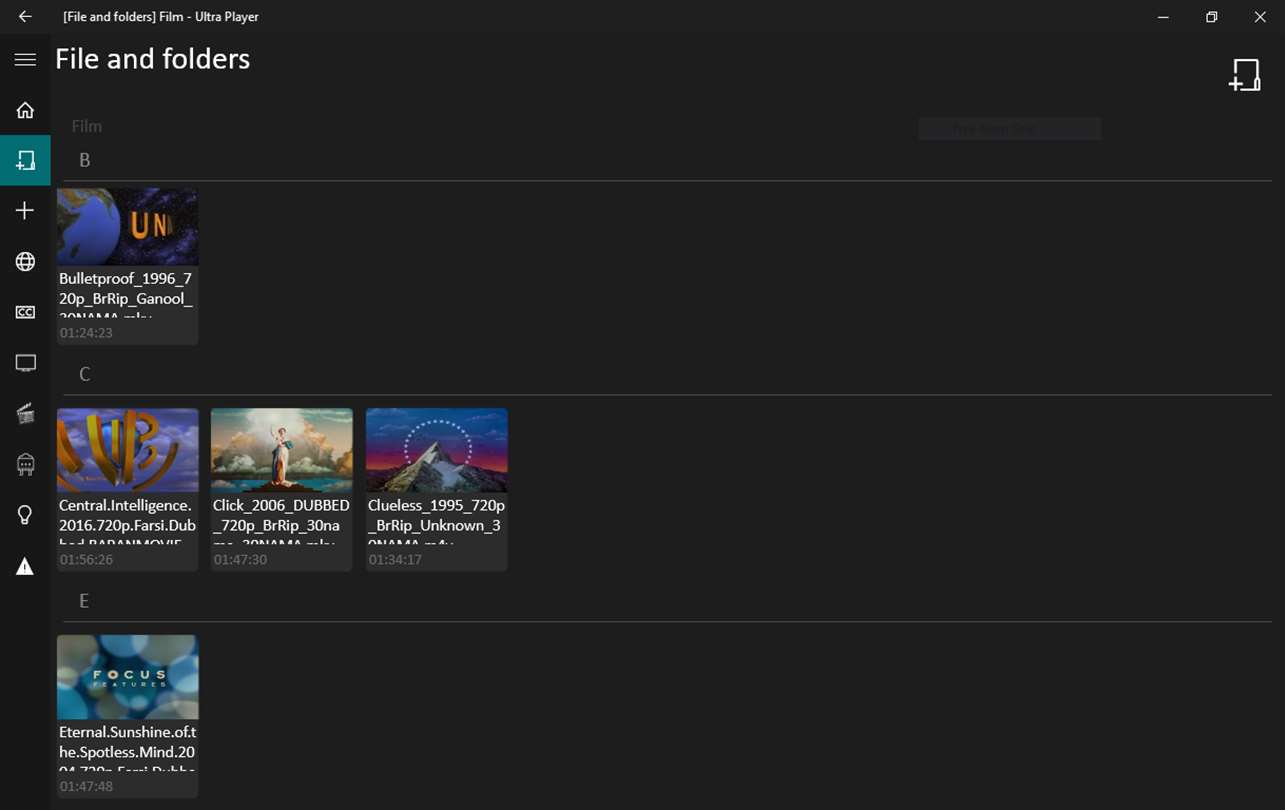This screenshot has height=810, width=1285.
Task: Open the clapperboard movie icon
Action: 25,414
